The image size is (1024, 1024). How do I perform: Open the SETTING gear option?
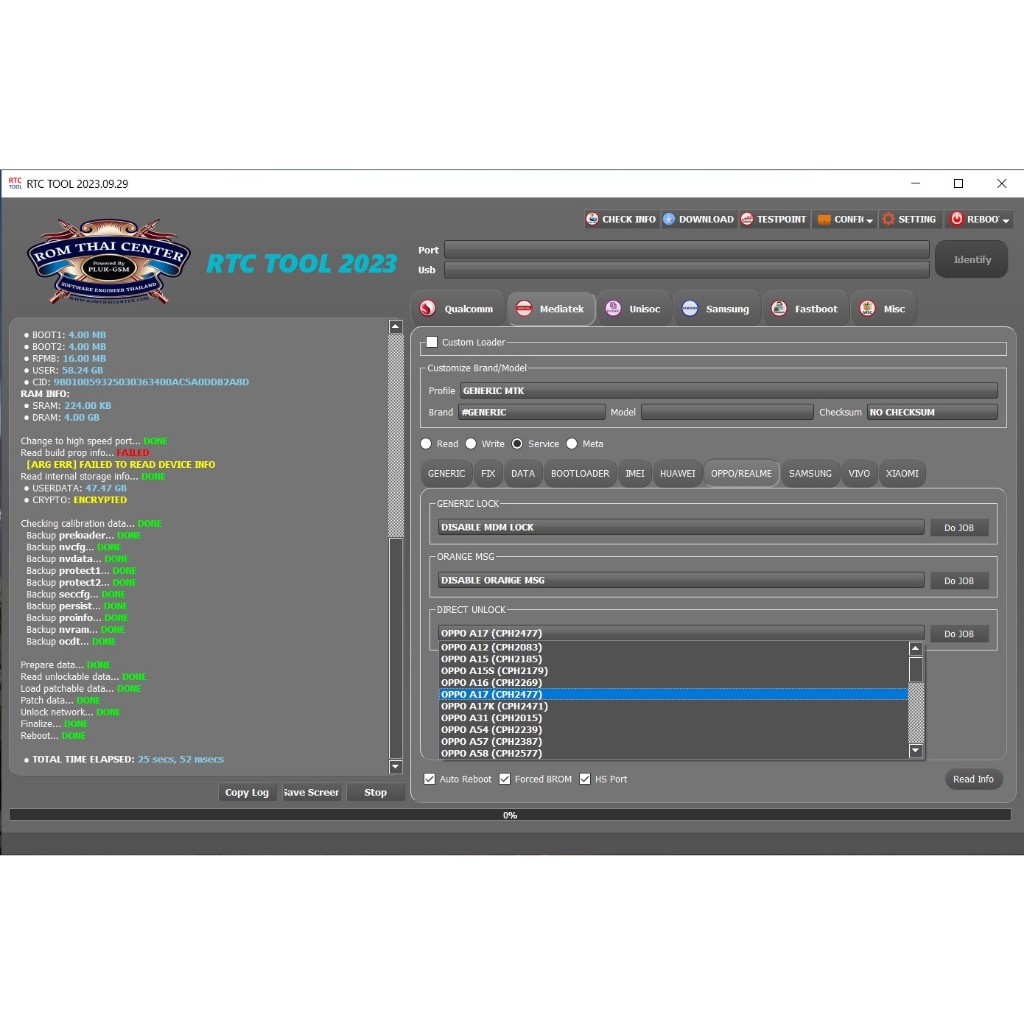click(x=909, y=219)
